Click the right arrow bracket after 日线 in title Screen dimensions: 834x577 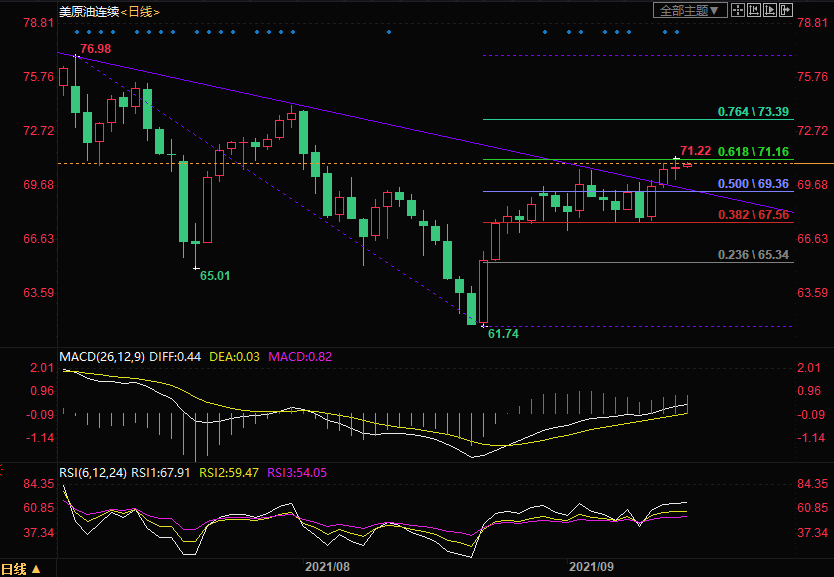pyautogui.click(x=156, y=12)
